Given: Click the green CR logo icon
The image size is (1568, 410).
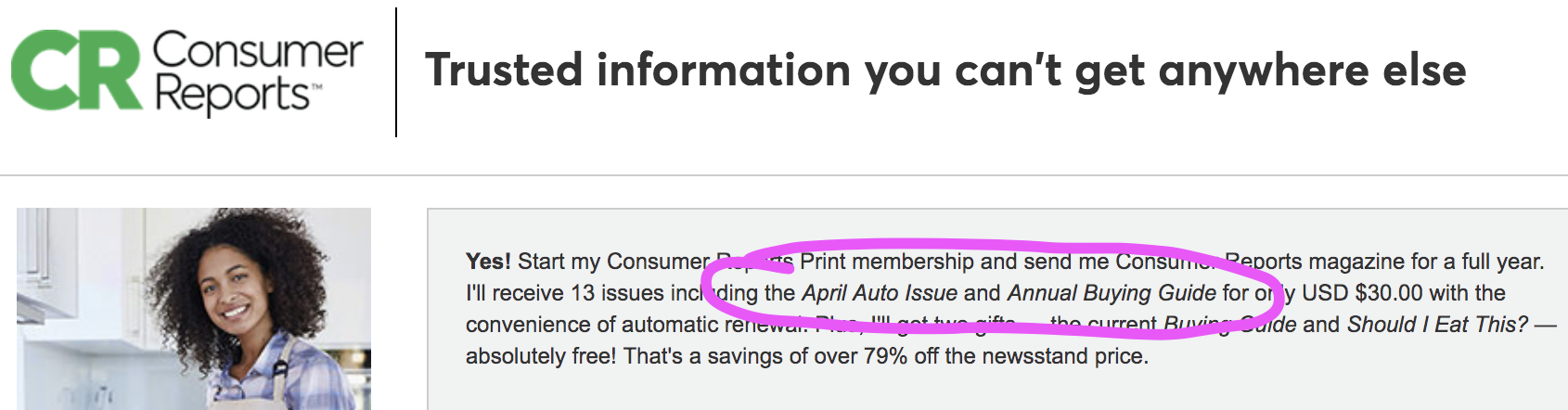Looking at the screenshot, I should (77, 70).
